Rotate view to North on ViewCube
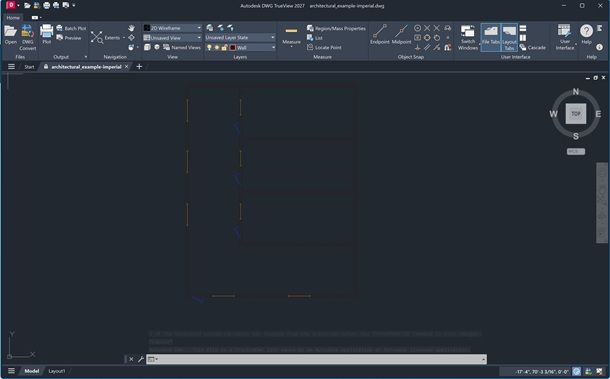This screenshot has width=610, height=379. point(576,91)
